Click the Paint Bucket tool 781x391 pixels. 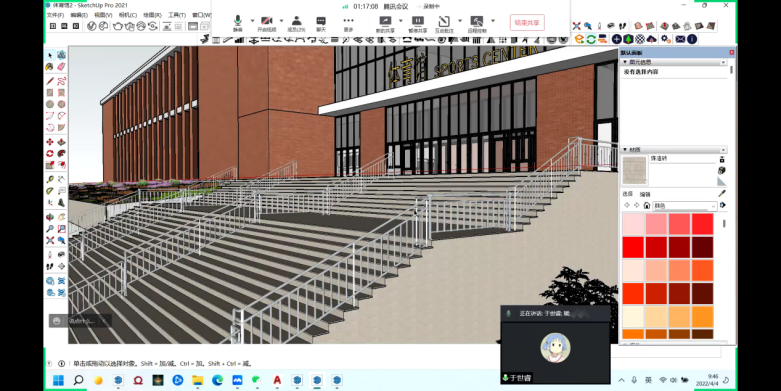click(50, 66)
